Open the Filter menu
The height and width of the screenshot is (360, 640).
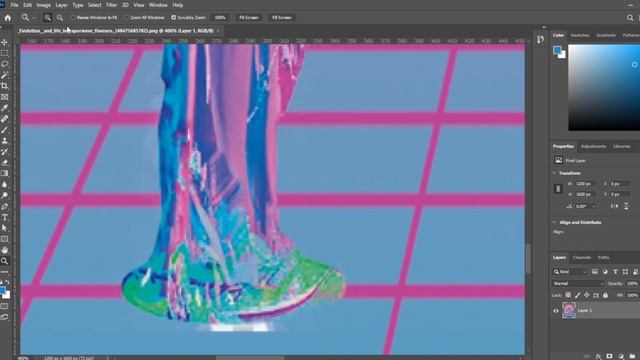tap(111, 5)
